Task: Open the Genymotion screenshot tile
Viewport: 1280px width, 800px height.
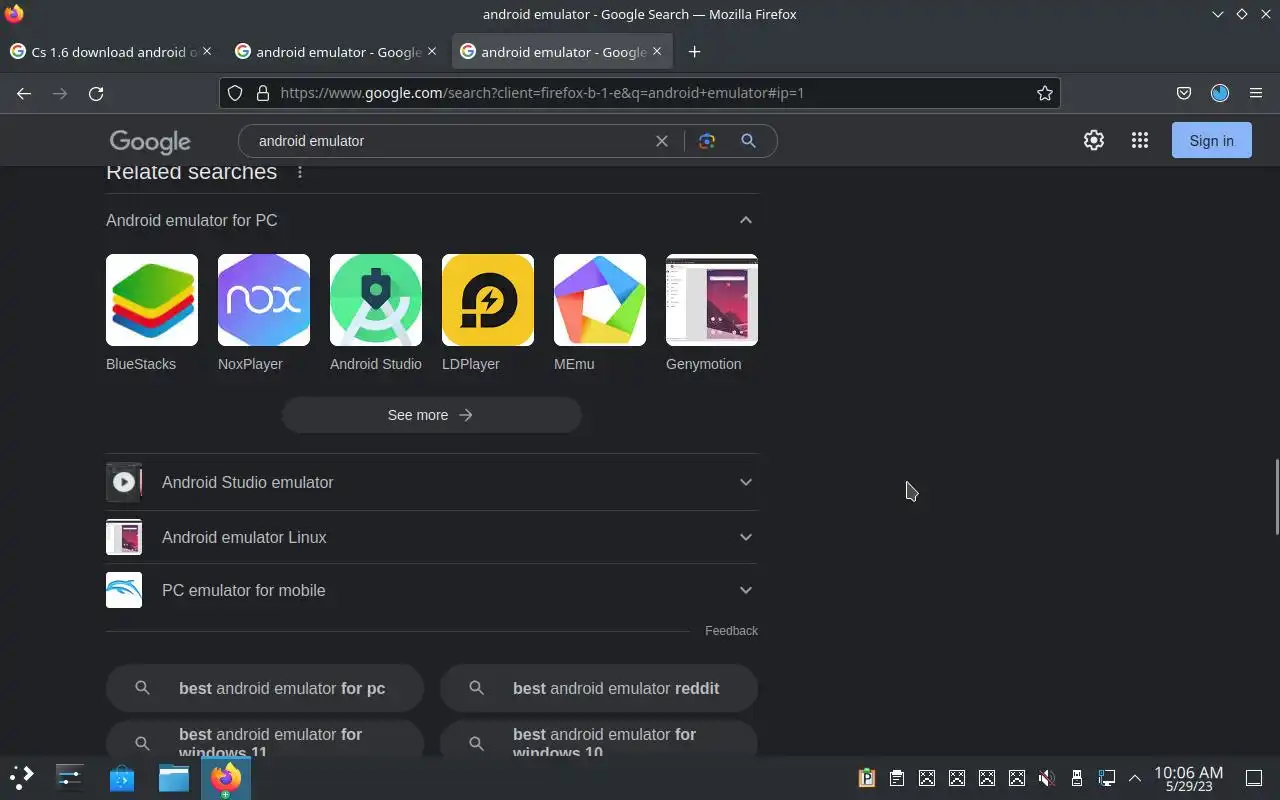Action: 712,300
